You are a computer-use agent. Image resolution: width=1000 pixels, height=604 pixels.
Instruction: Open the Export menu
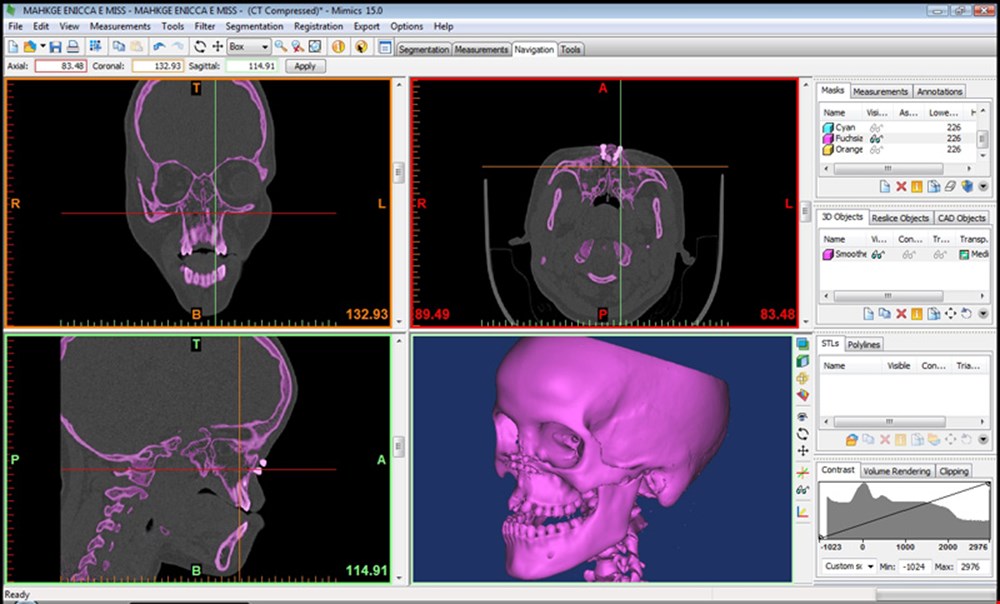click(367, 26)
